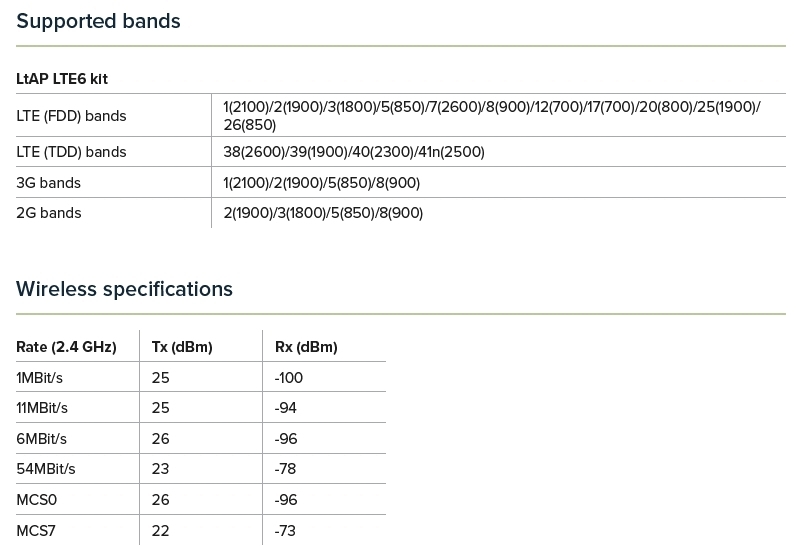Viewport: 807px width, 560px height.
Task: Click the Rate (2.4 GHz) column header
Action: point(66,347)
